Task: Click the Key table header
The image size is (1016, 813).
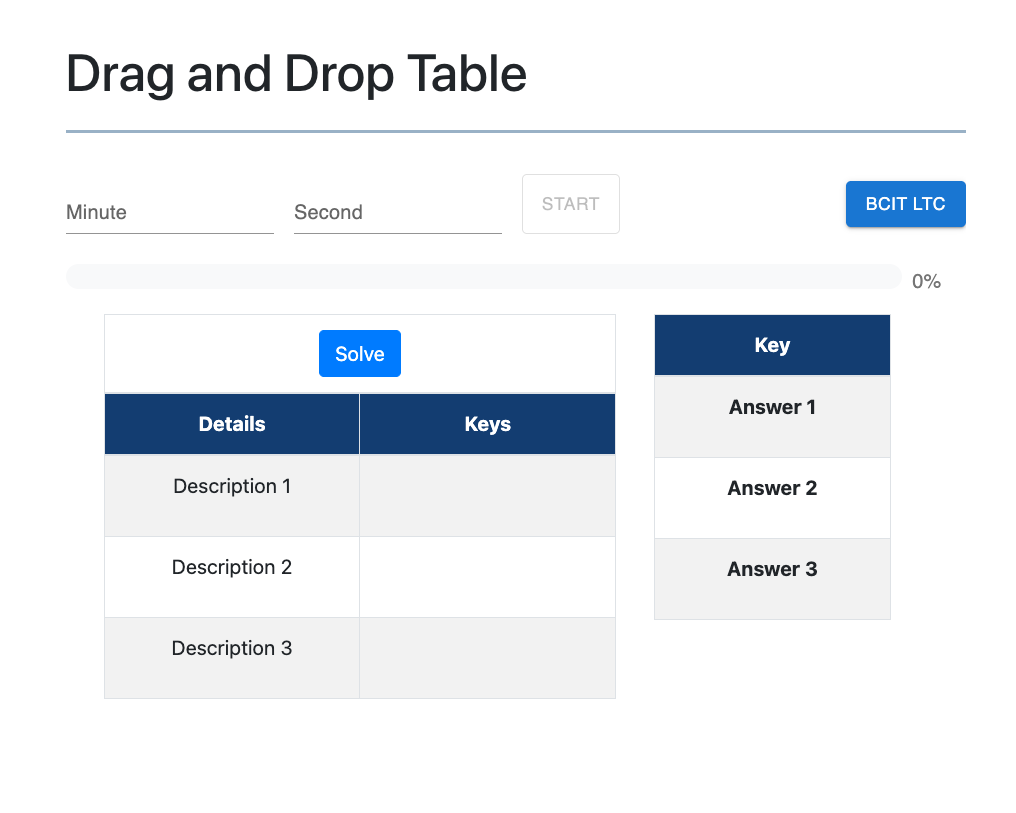Action: pyautogui.click(x=771, y=344)
